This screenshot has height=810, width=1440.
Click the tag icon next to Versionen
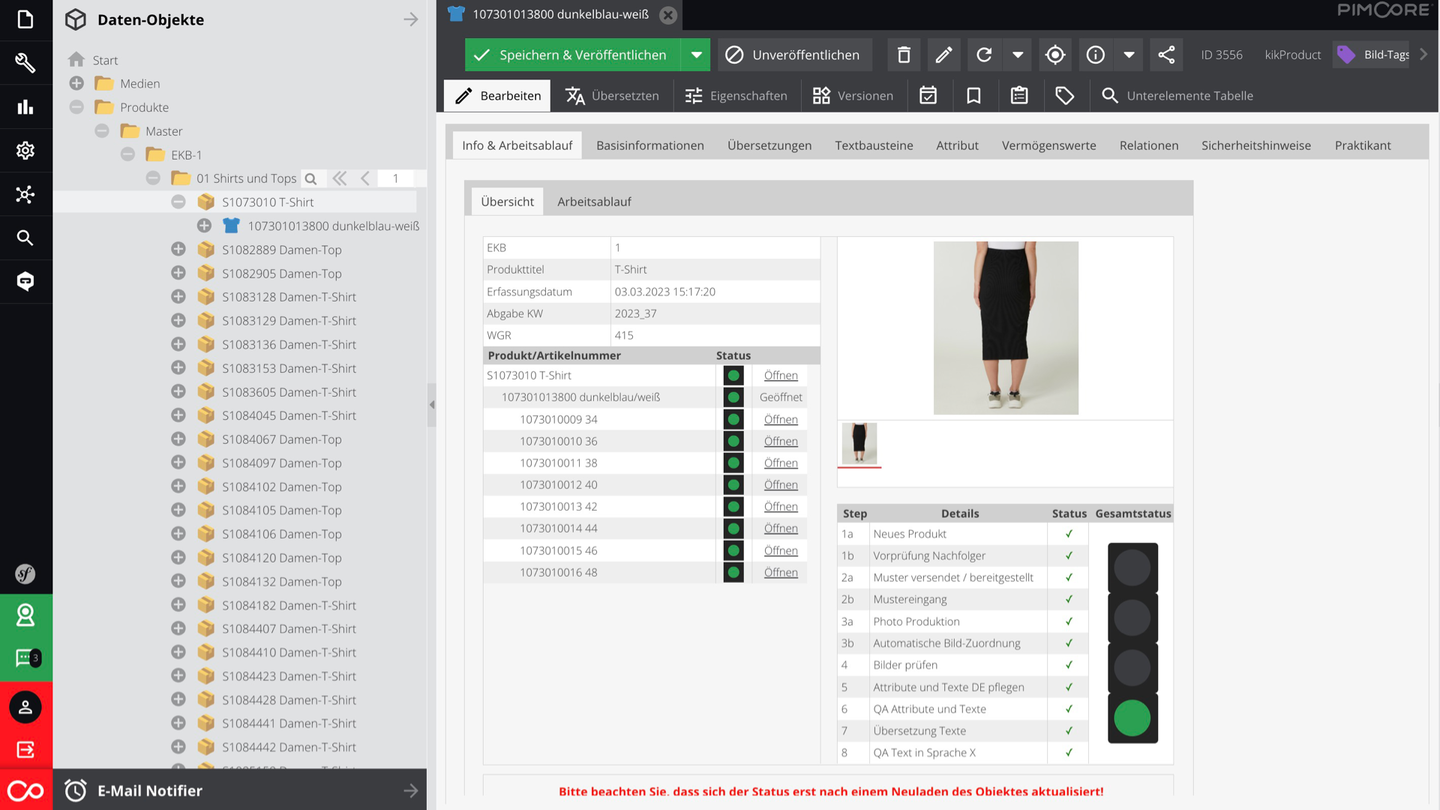(1064, 95)
